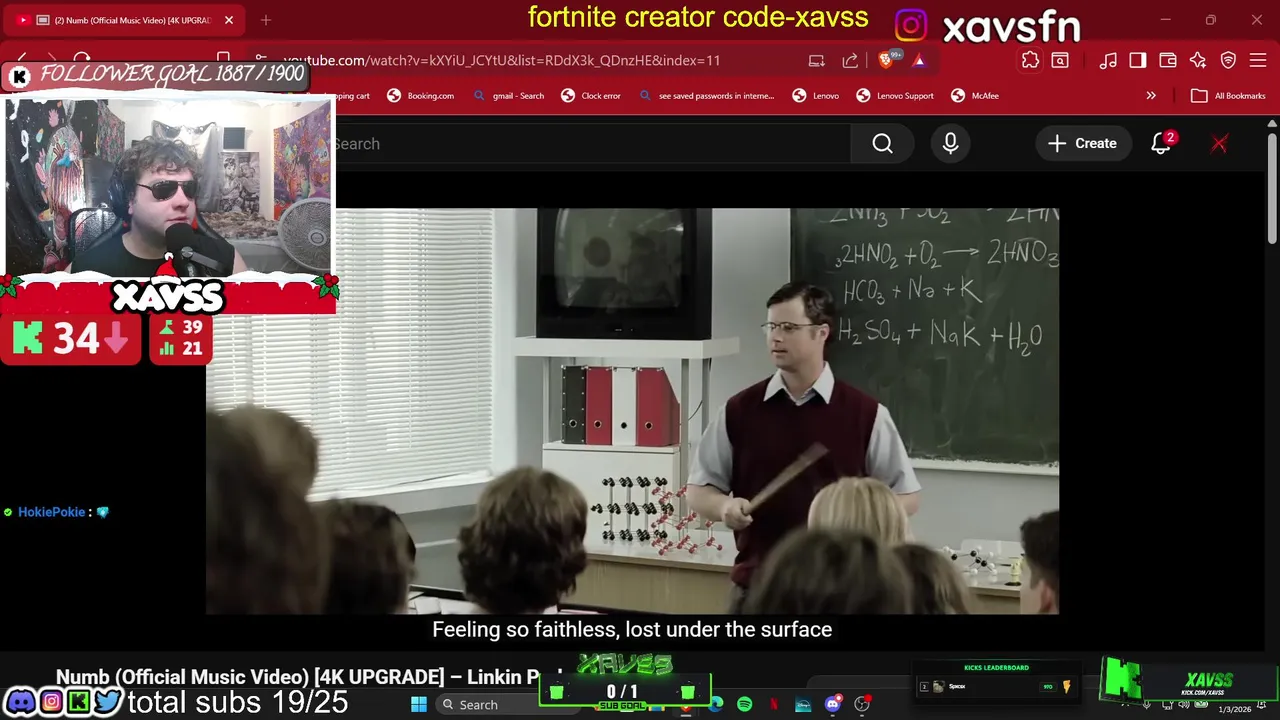Open Discord from the taskbar
The height and width of the screenshot is (720, 1280).
click(832, 705)
